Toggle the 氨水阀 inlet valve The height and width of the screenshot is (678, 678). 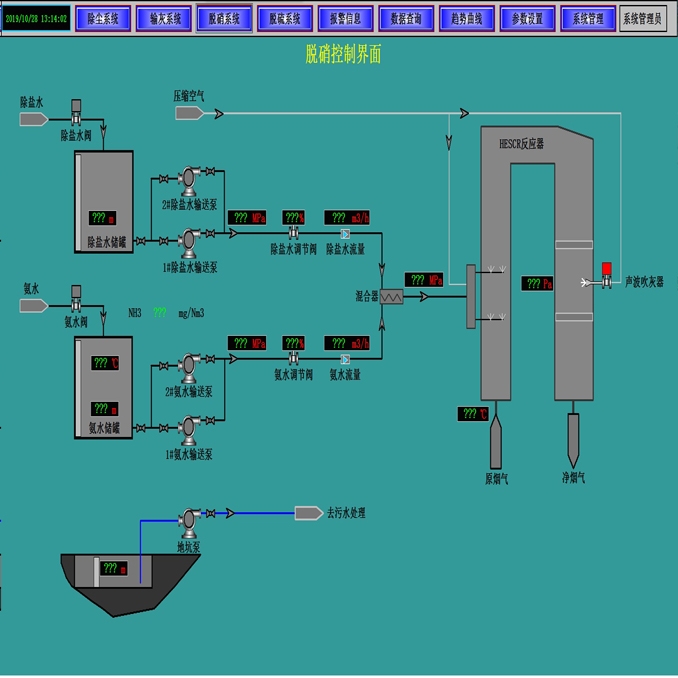point(76,298)
